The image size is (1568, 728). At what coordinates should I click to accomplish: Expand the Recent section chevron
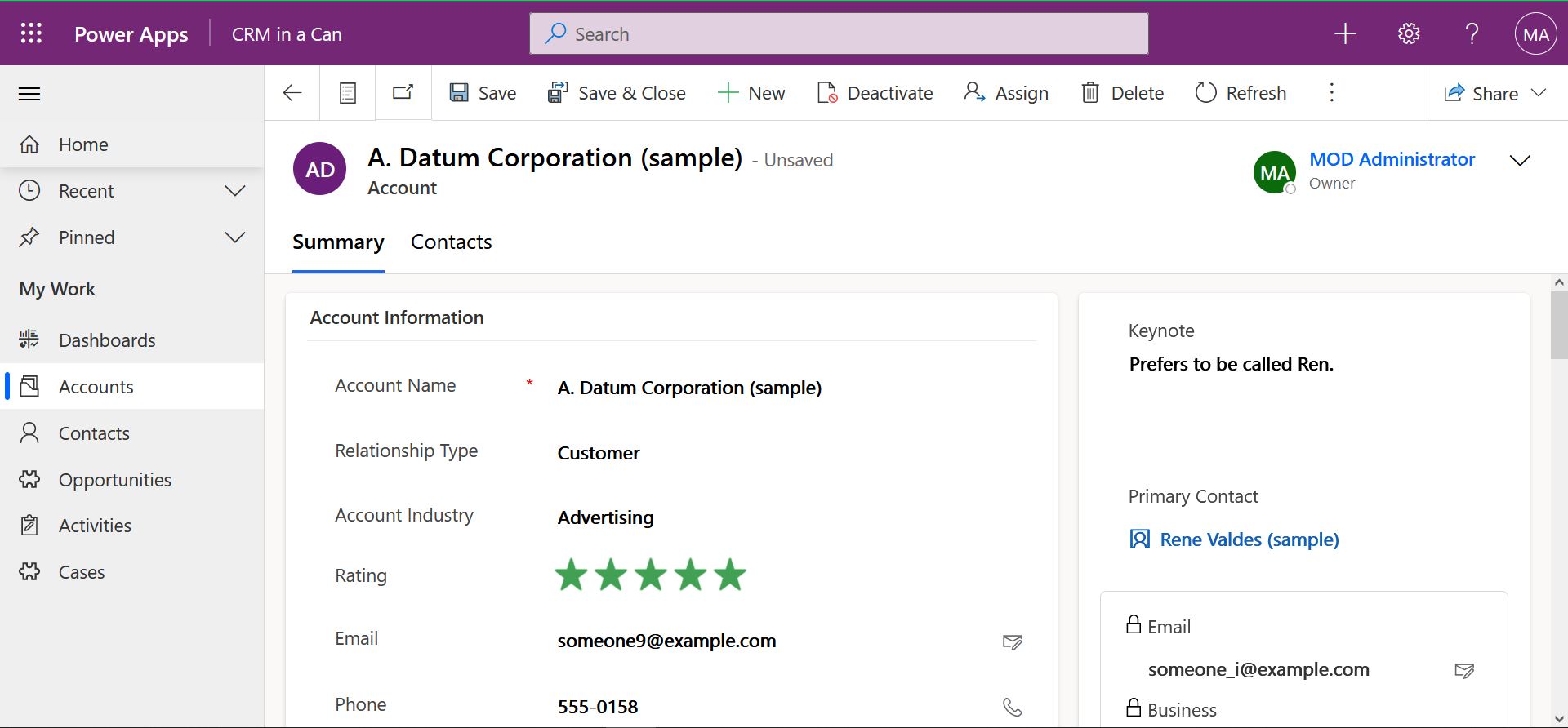235,191
